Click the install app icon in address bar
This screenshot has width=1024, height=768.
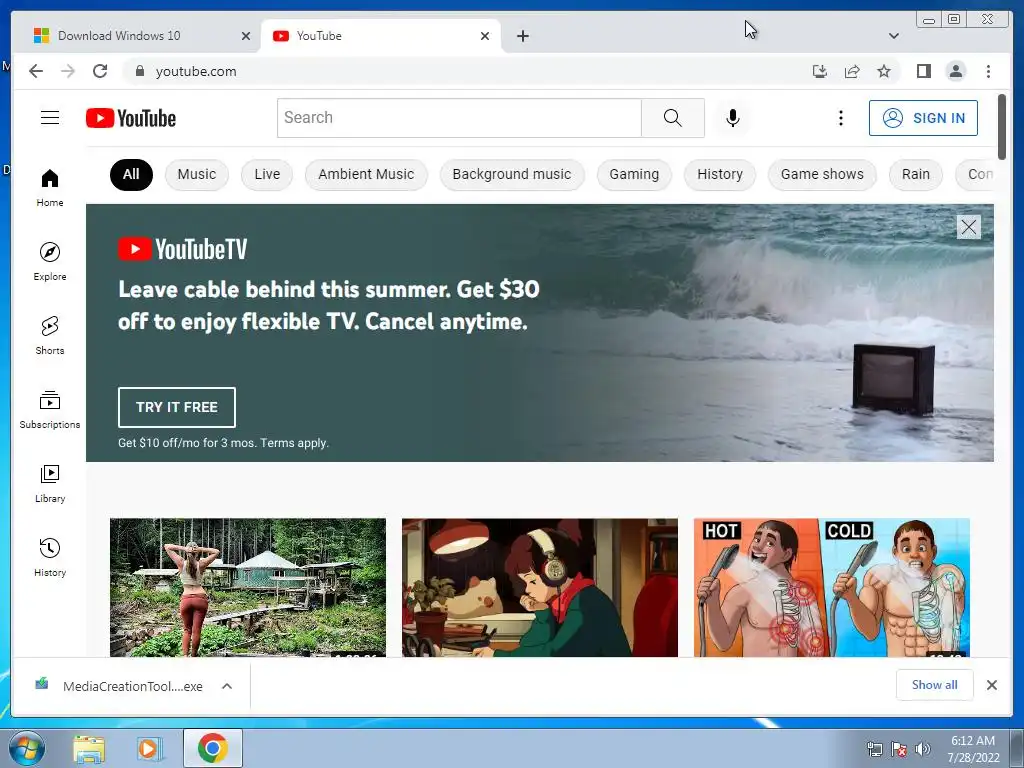(x=820, y=71)
